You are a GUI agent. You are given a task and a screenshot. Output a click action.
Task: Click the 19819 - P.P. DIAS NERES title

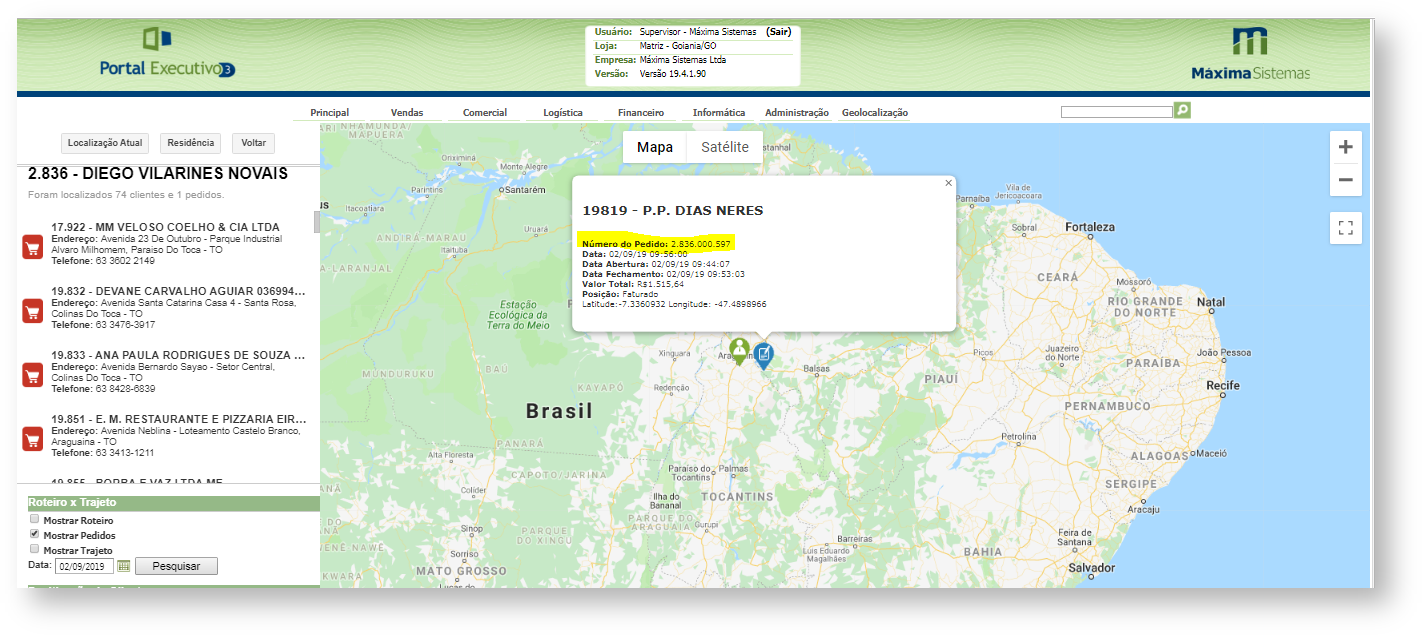673,211
